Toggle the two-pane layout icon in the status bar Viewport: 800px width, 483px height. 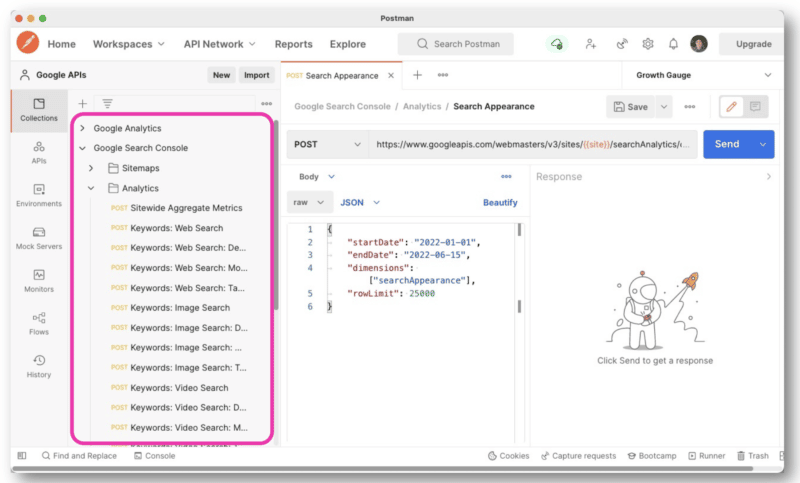click(22, 455)
